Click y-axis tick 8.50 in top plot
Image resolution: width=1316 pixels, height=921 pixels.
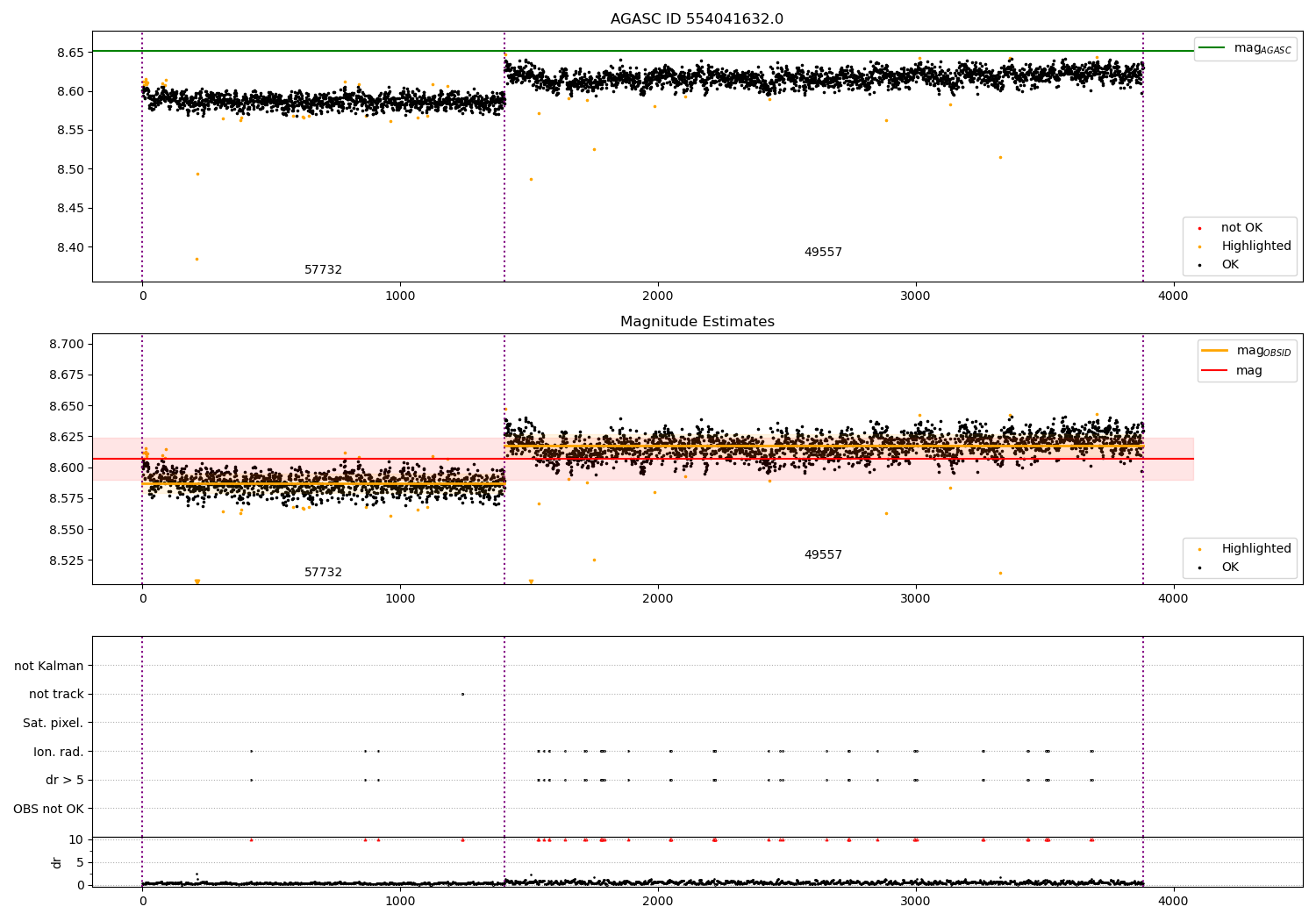70,169
